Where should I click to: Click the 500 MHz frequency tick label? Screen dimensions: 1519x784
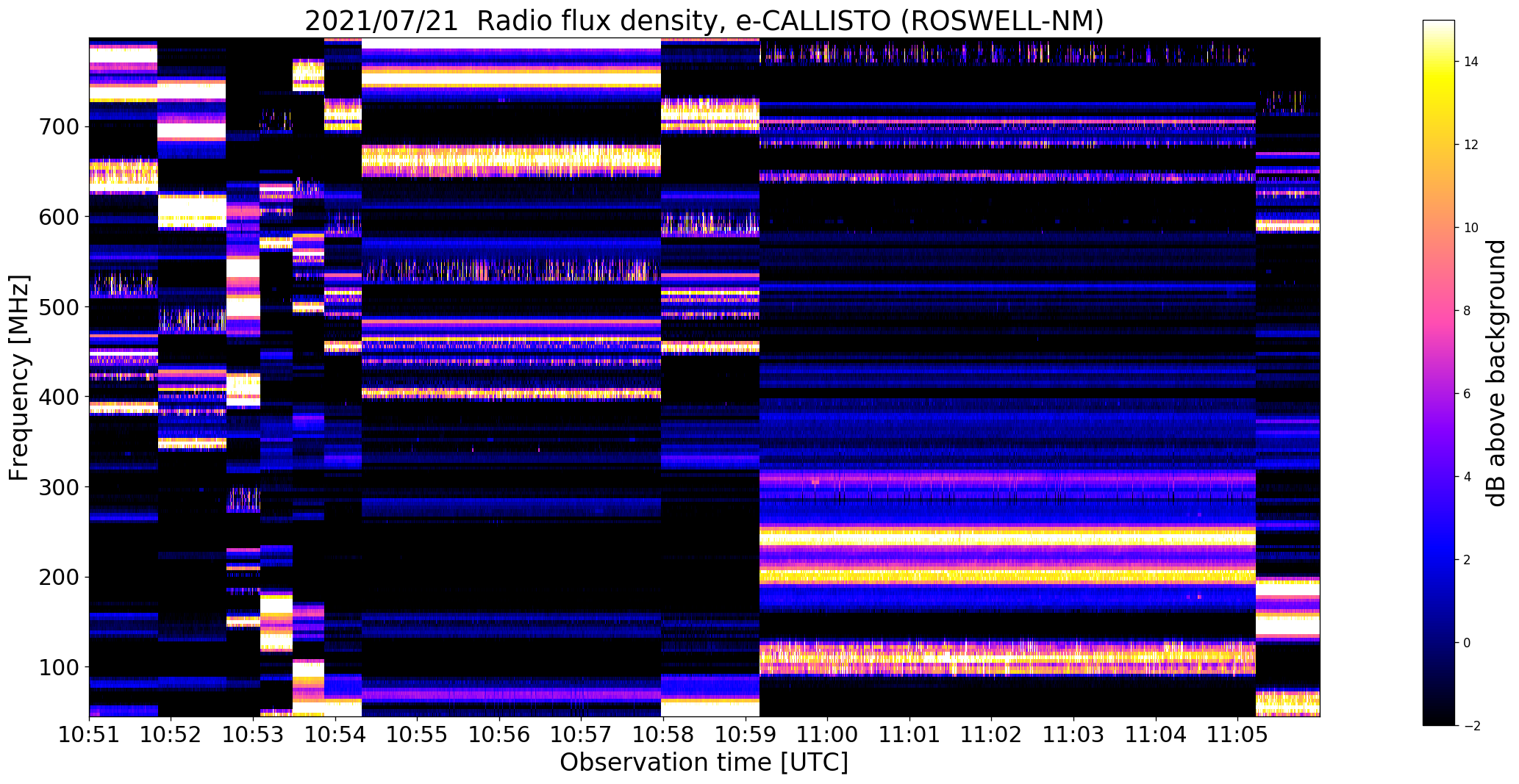[58, 307]
